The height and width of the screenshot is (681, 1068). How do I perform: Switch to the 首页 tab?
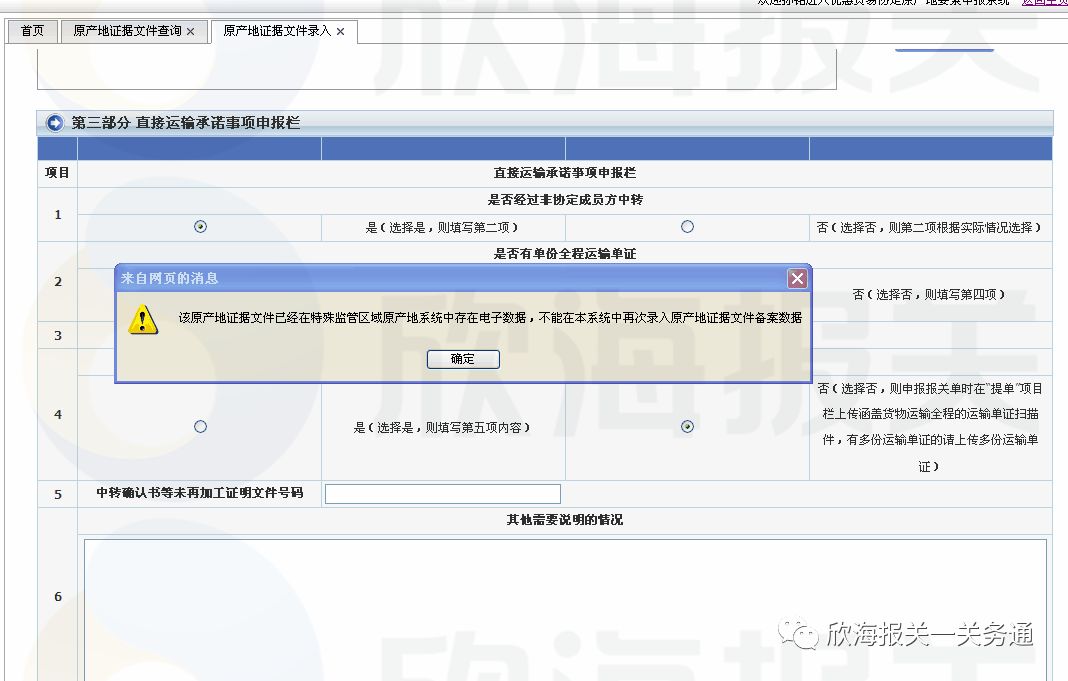pyautogui.click(x=32, y=31)
